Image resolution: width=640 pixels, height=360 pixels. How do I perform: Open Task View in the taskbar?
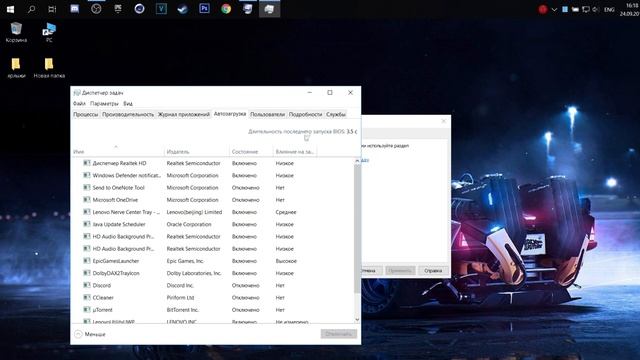pos(52,9)
